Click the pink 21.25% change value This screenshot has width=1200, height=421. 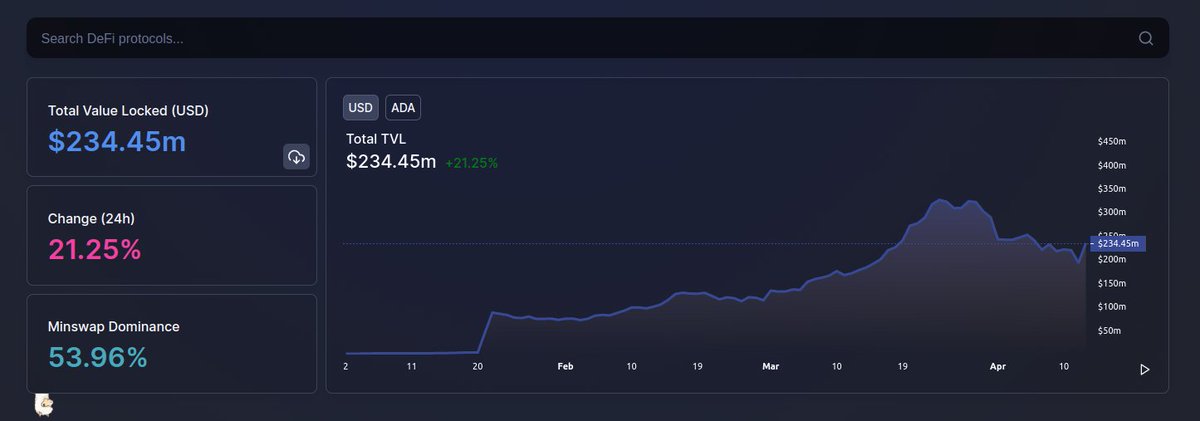(x=95, y=250)
